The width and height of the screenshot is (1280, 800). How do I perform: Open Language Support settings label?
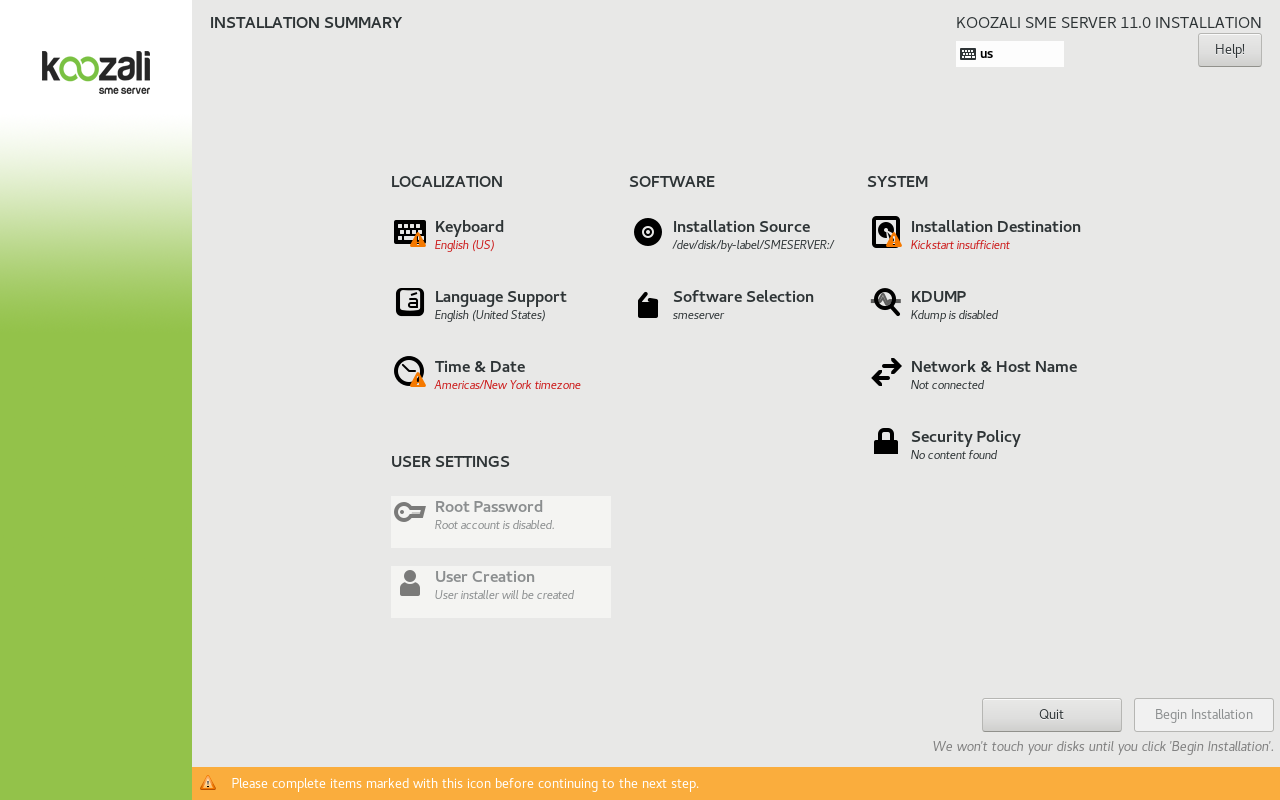click(x=501, y=297)
